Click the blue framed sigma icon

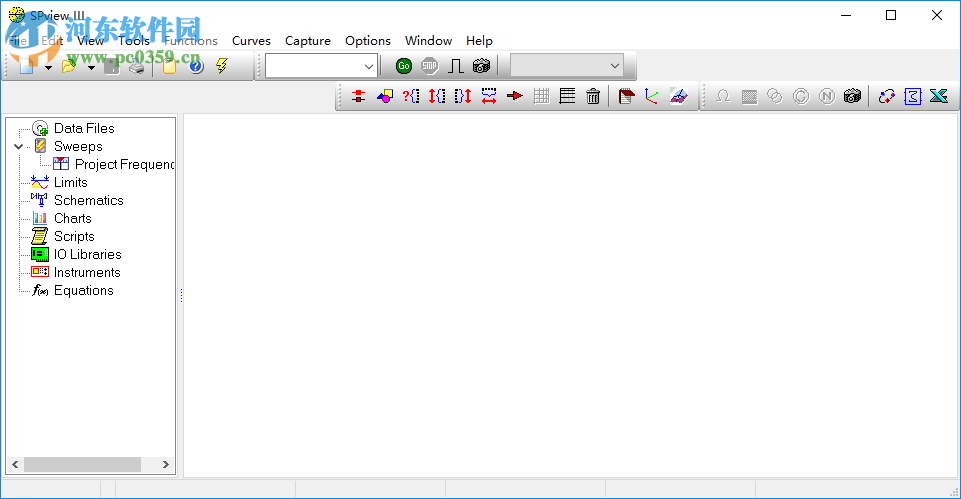(913, 96)
